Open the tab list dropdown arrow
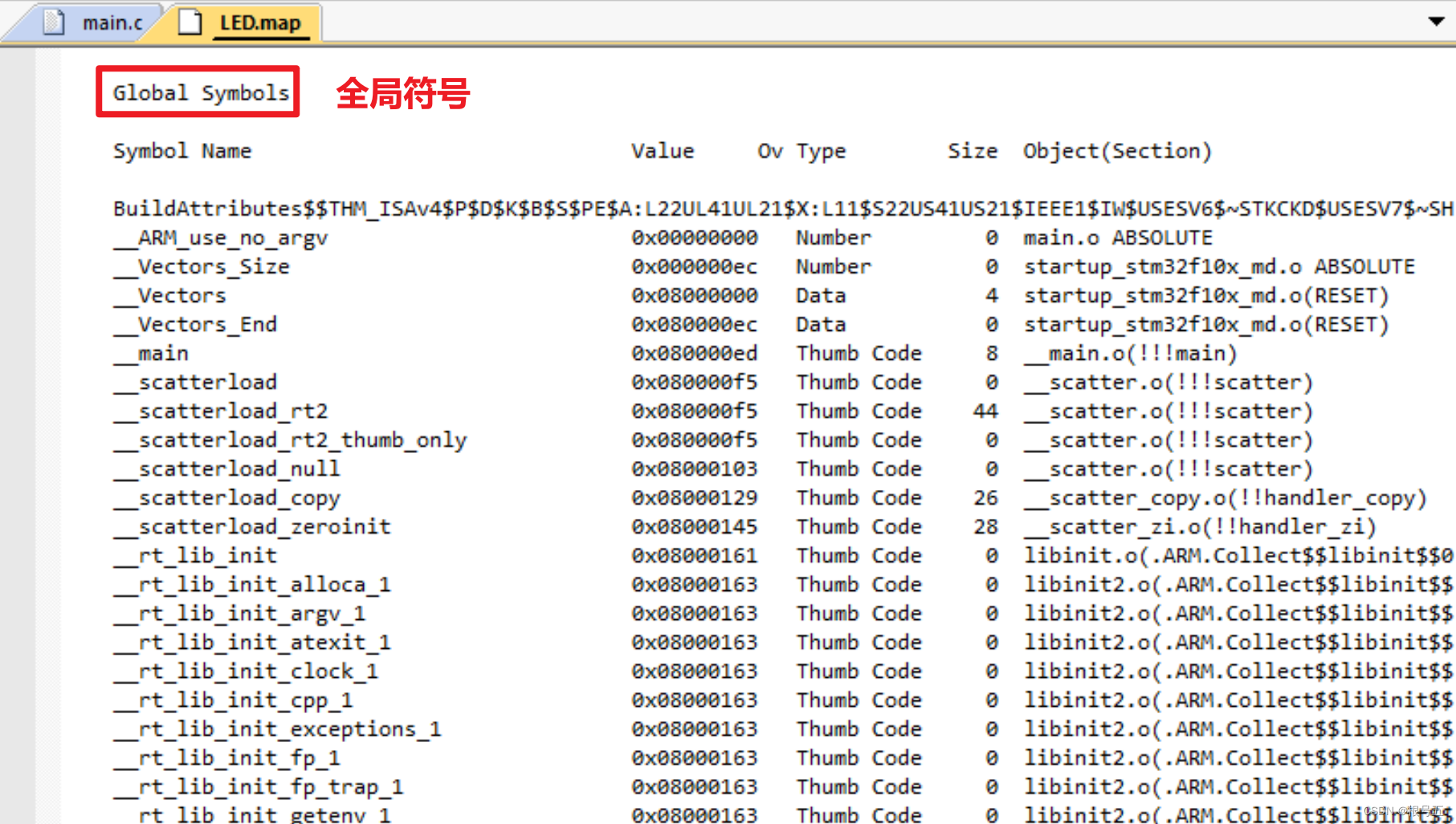Screen dimensions: 1456x824 (1435, 22)
